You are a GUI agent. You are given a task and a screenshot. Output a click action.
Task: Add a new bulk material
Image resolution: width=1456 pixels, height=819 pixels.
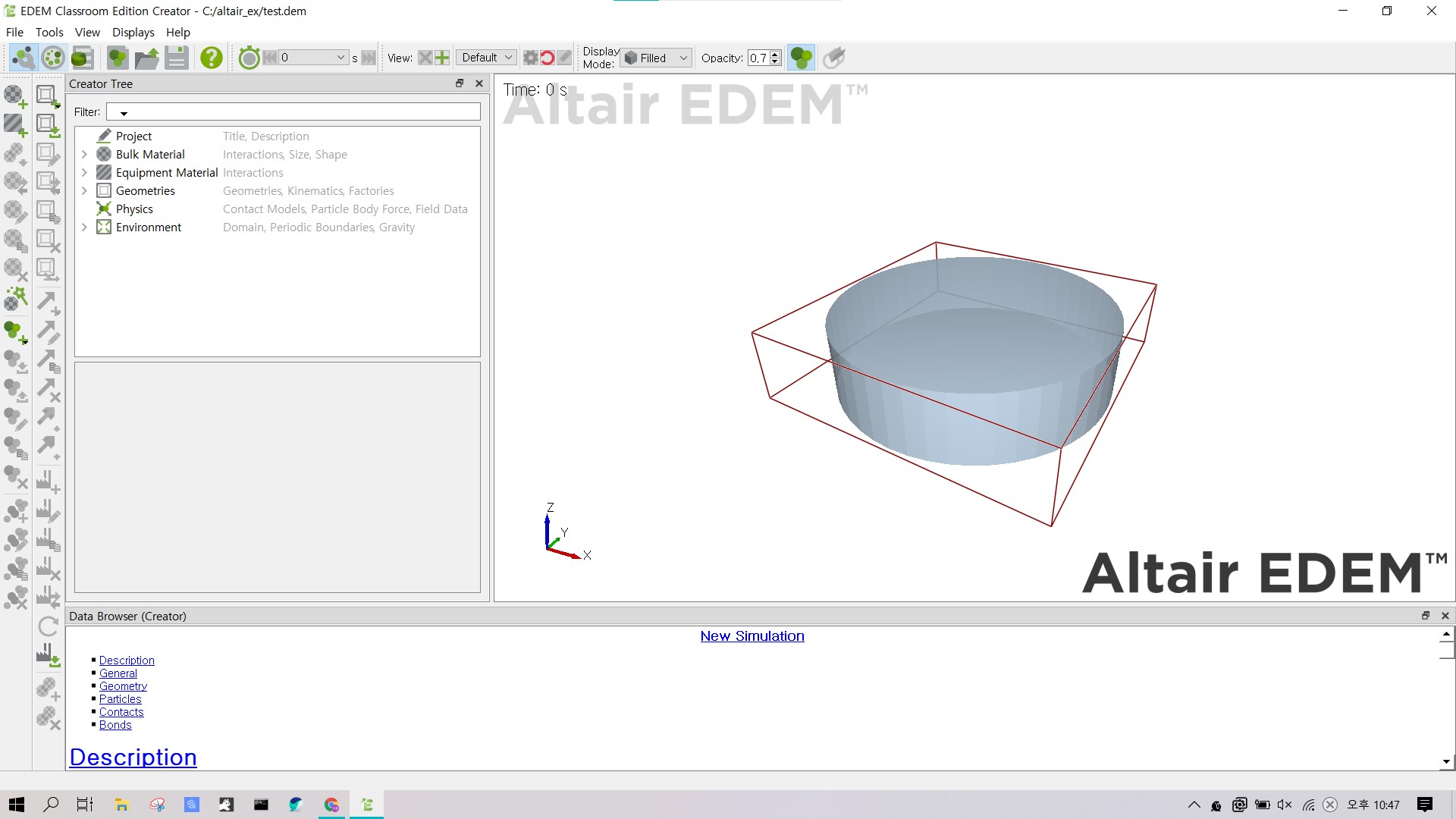(x=15, y=96)
